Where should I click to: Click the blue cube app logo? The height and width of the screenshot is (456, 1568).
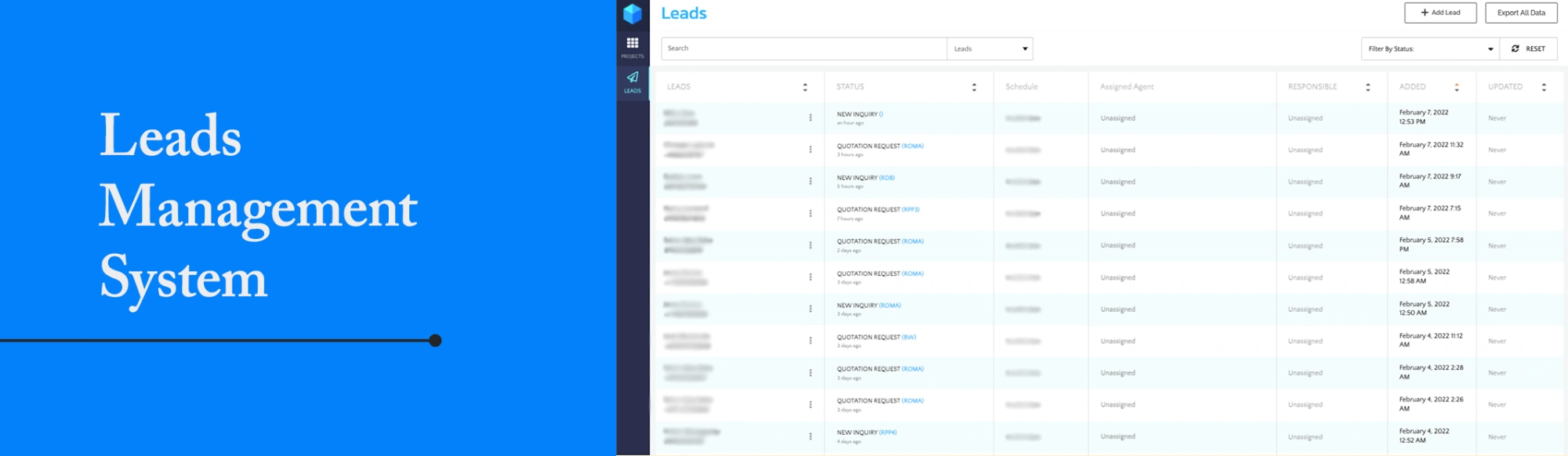click(x=633, y=13)
